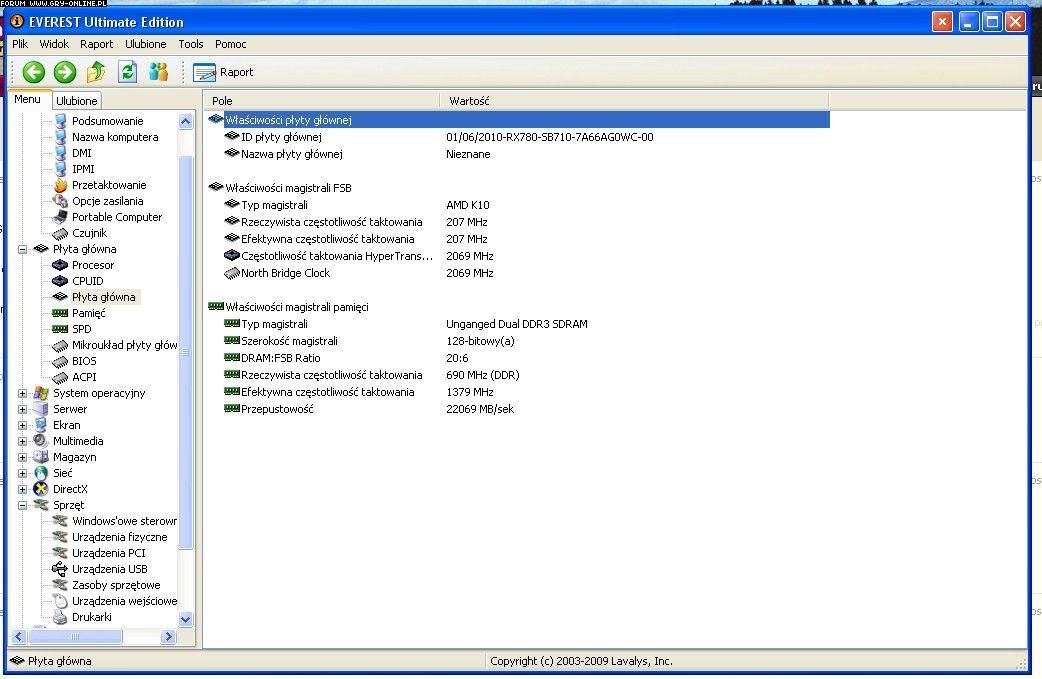Select the IPMI tree item
The image size is (1042, 679).
click(83, 169)
